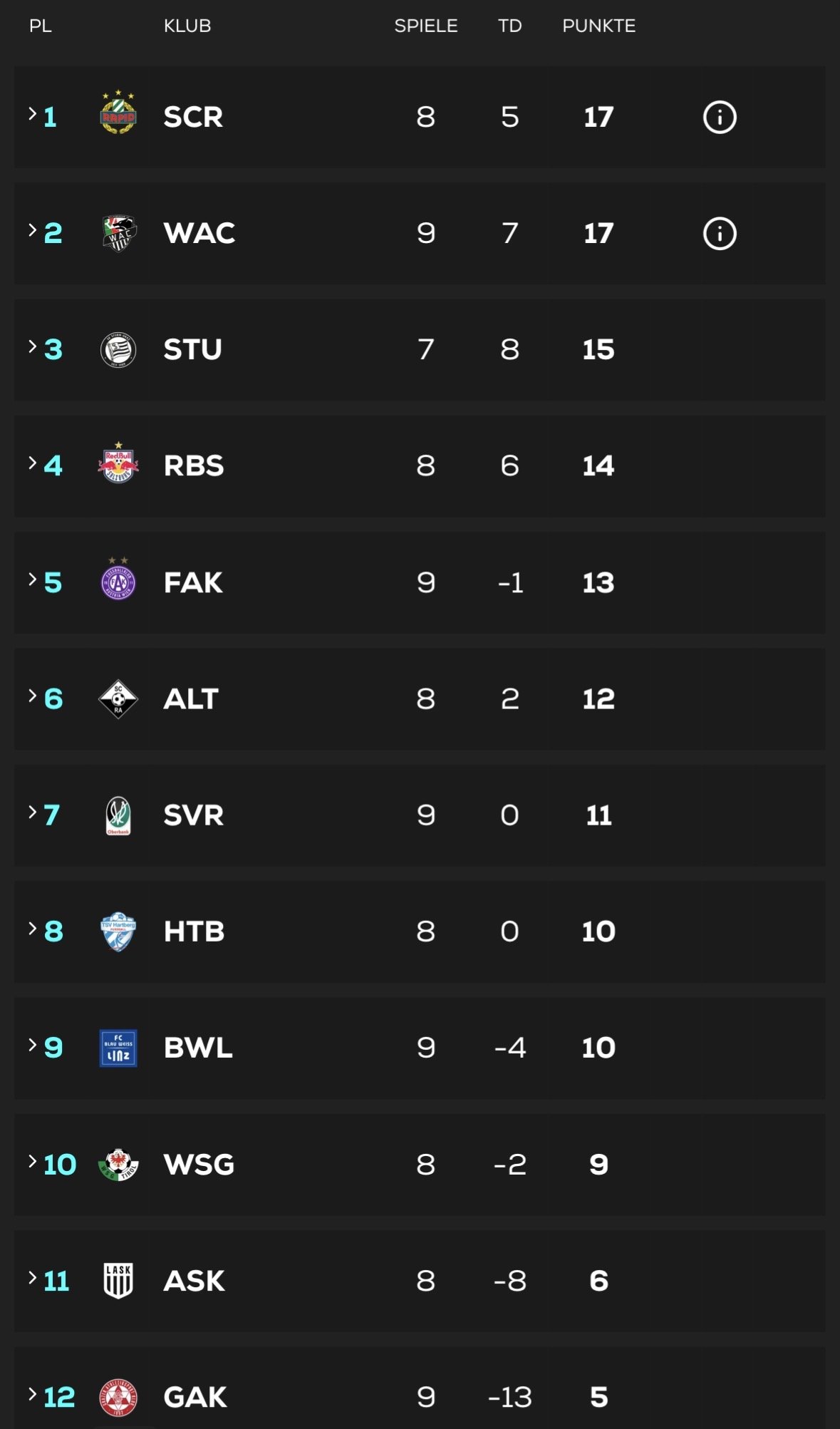Click the Blau-Weiss Linz blue logo
Viewport: 840px width, 1429px height.
click(x=118, y=1048)
